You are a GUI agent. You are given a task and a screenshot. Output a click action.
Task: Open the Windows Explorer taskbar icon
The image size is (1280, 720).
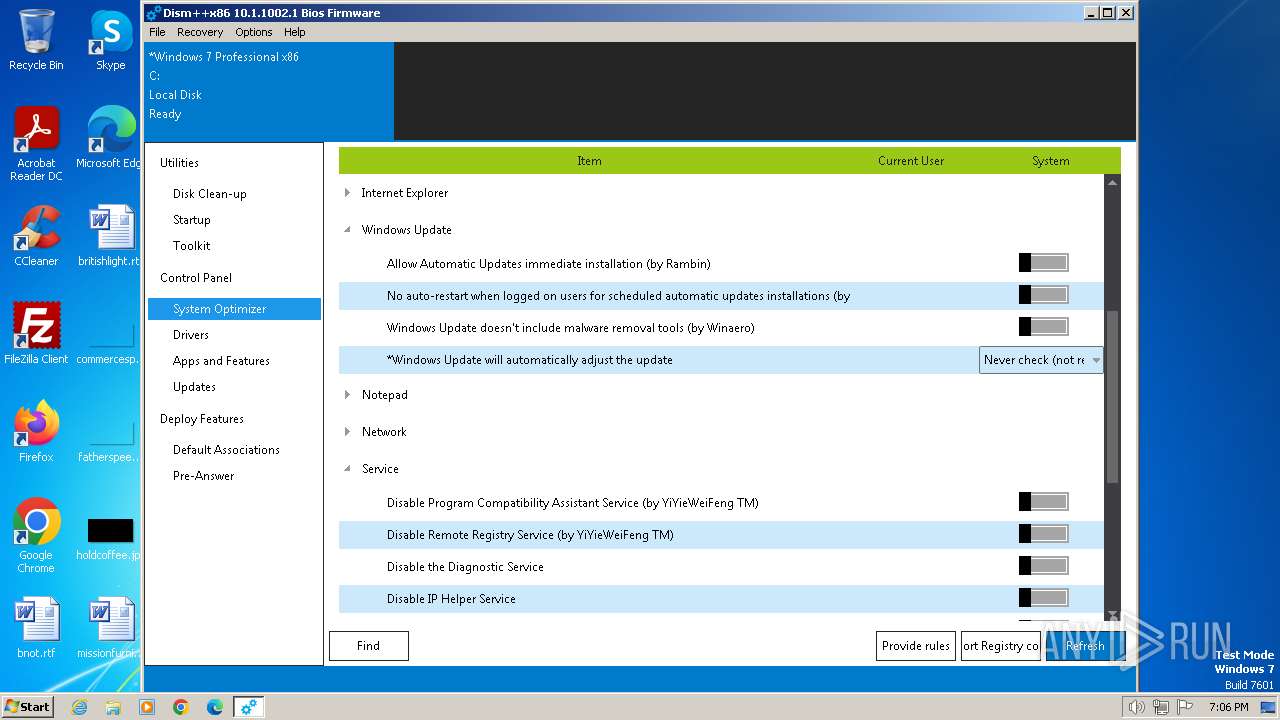click(113, 707)
